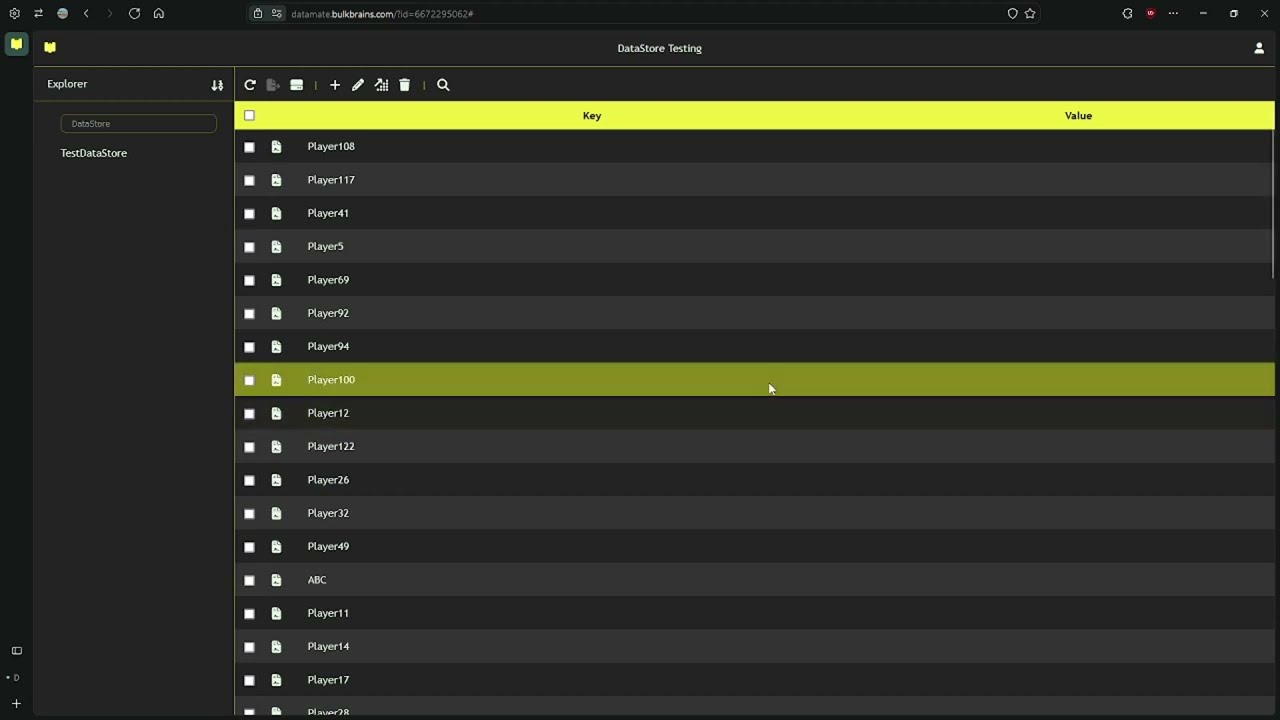Click the DataStore Testing page title
Viewport: 1280px width, 720px height.
coord(659,48)
